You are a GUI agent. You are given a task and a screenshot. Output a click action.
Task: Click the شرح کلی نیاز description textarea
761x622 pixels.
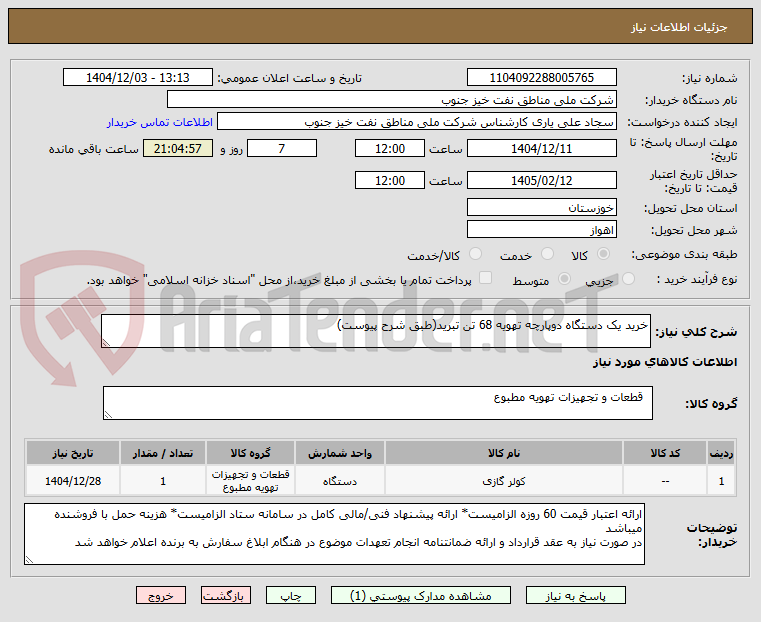(x=376, y=331)
